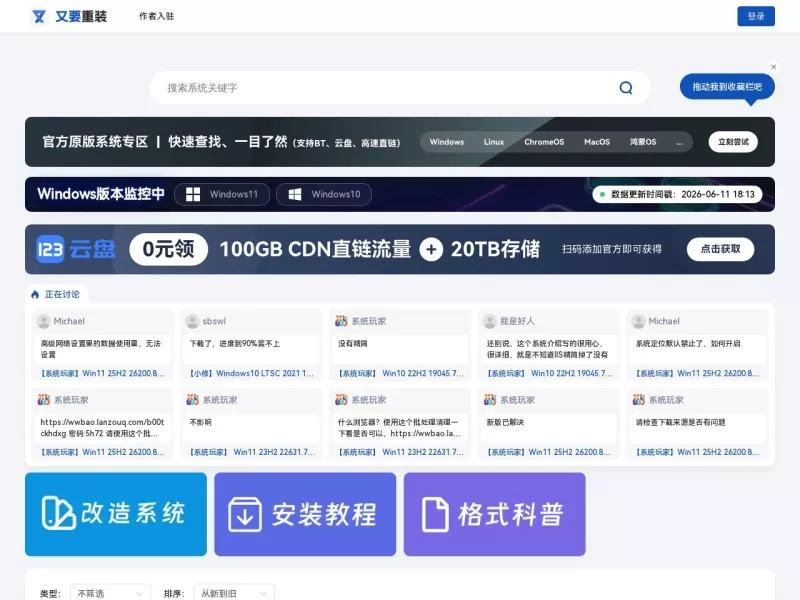800x600 pixels.
Task: Open the 作者入驻 page
Action: click(x=157, y=16)
